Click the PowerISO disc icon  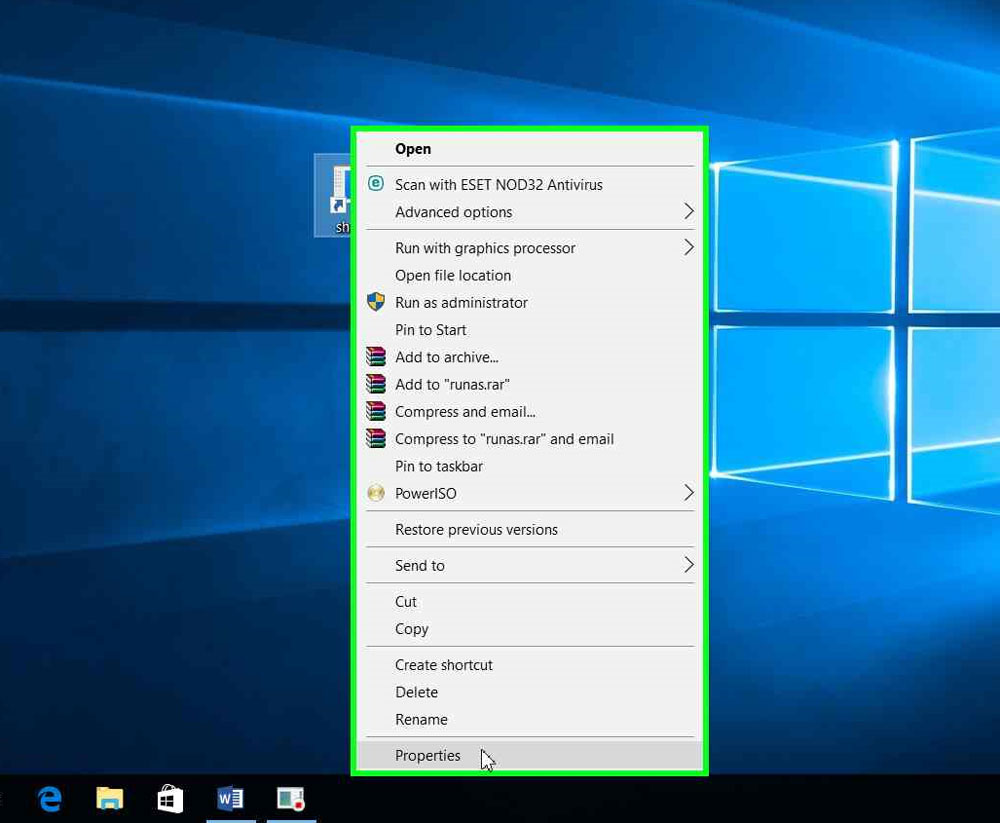(376, 493)
